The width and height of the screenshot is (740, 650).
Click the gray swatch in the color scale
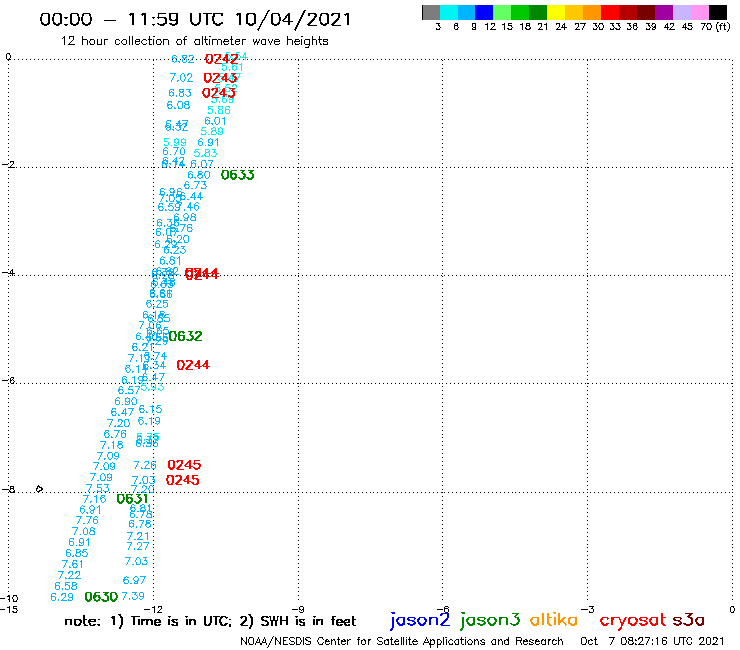point(431,12)
